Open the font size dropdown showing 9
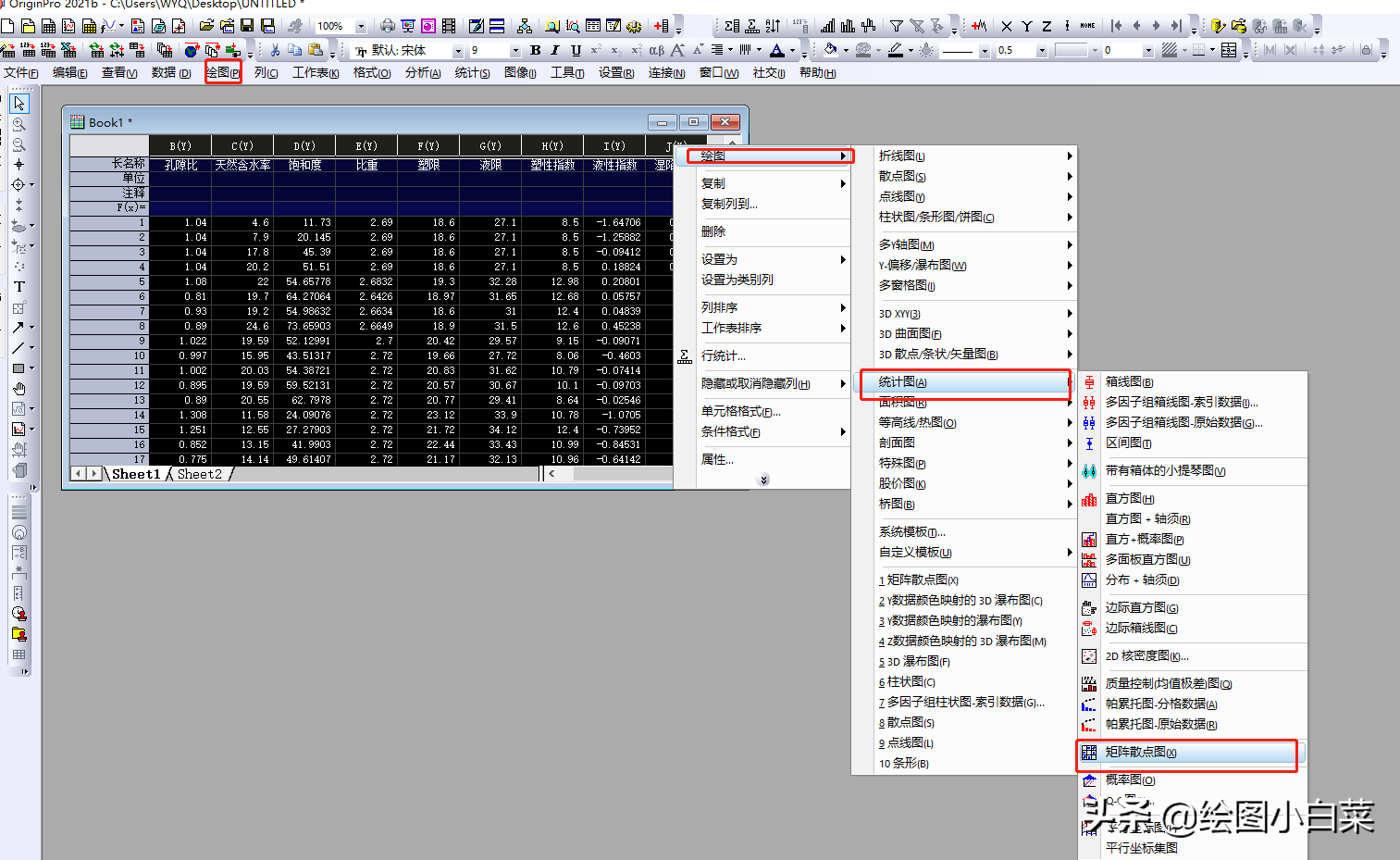 [515, 50]
